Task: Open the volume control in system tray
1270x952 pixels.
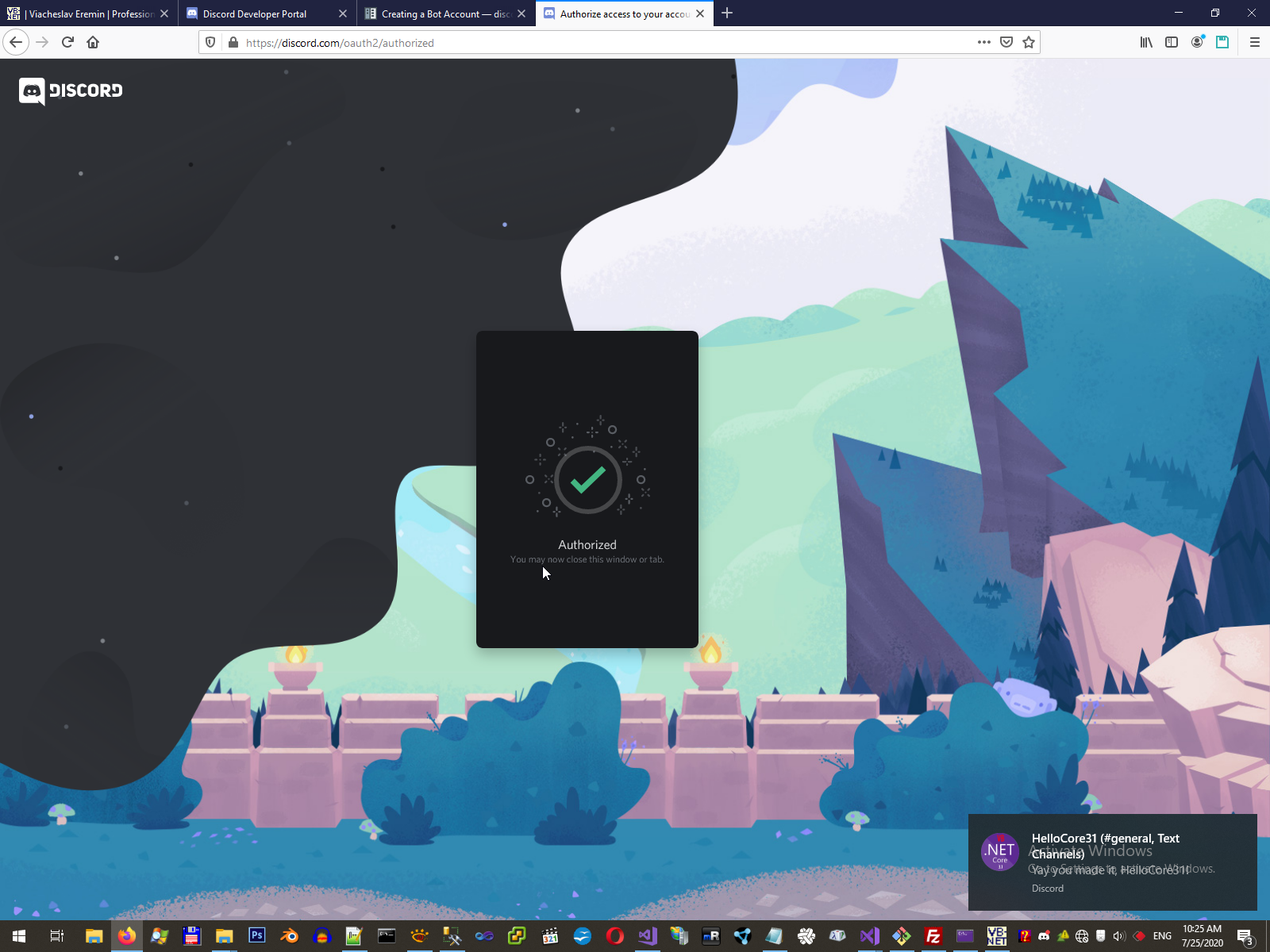Action: pos(1119,936)
